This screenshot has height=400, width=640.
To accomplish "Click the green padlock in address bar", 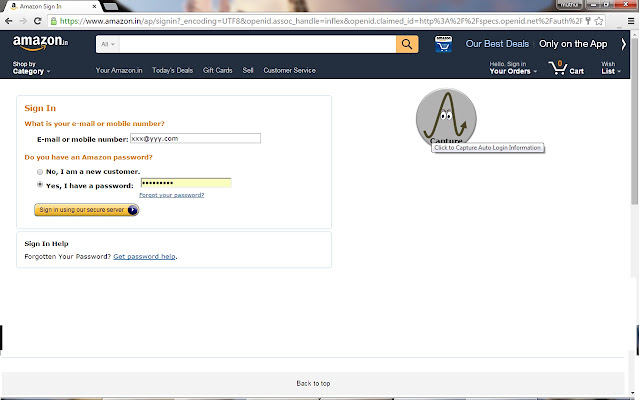I will click(53, 21).
